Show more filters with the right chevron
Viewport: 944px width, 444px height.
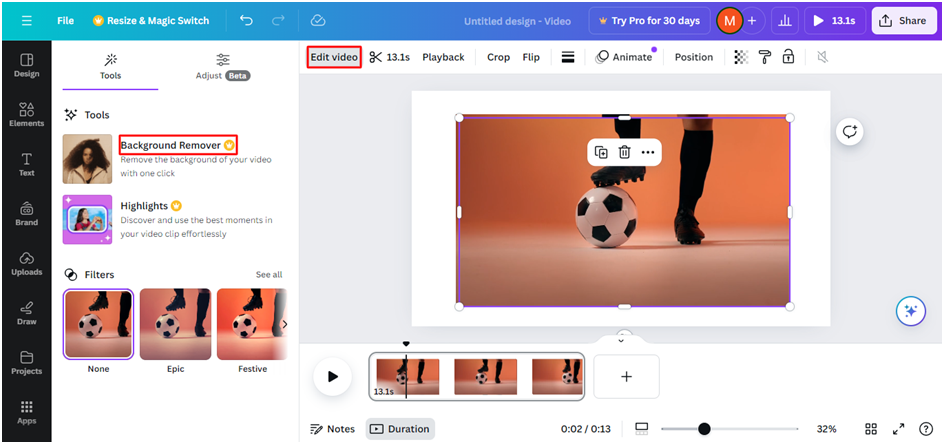pyautogui.click(x=284, y=324)
